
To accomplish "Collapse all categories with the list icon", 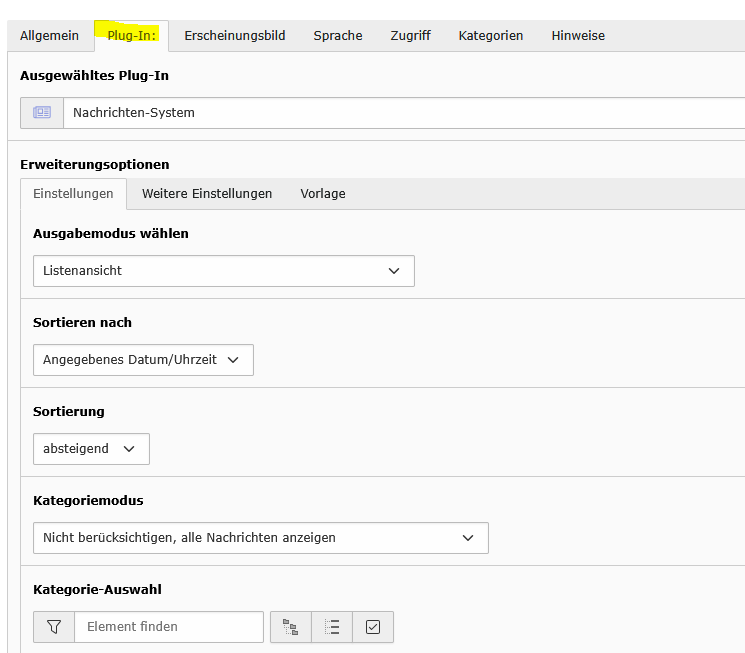I will pos(332,627).
